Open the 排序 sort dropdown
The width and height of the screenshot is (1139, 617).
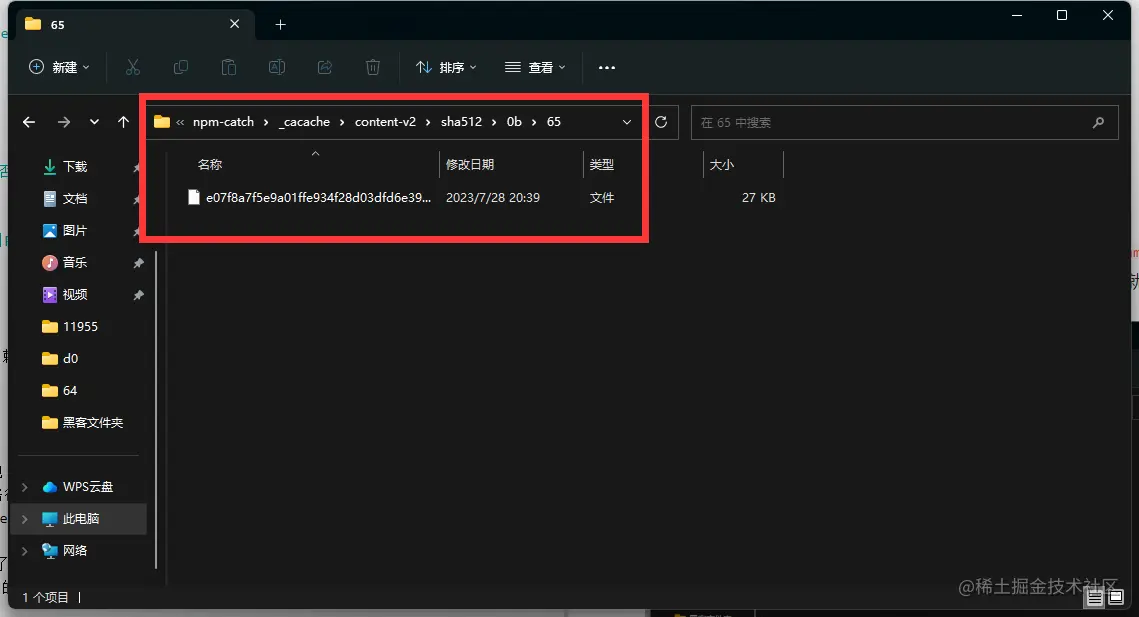(446, 67)
